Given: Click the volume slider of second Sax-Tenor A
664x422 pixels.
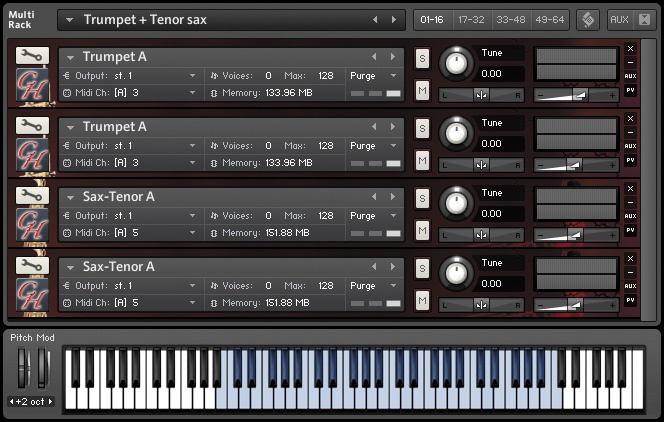Looking at the screenshot, I should click(576, 305).
